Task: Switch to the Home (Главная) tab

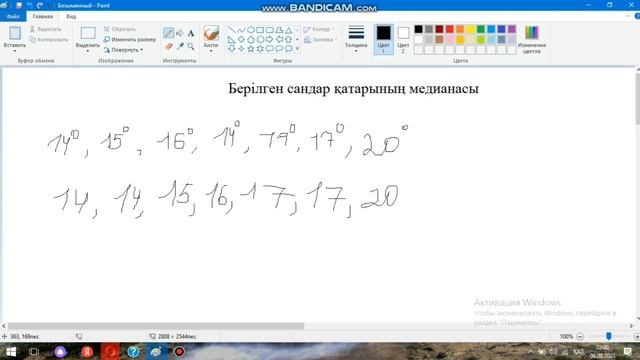Action: pyautogui.click(x=43, y=16)
